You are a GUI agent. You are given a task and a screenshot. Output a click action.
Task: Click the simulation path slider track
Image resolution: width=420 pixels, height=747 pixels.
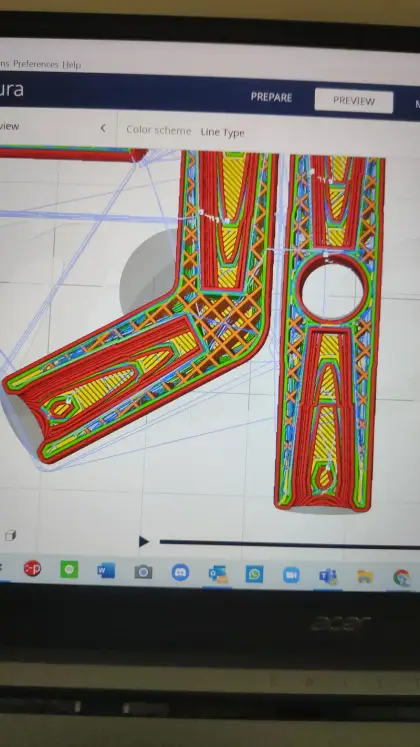[x=290, y=544]
